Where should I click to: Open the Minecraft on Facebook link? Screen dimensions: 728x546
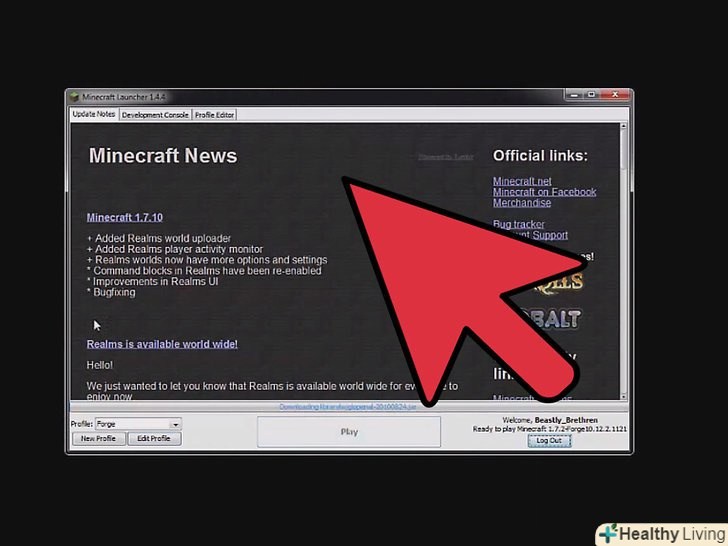tap(545, 192)
